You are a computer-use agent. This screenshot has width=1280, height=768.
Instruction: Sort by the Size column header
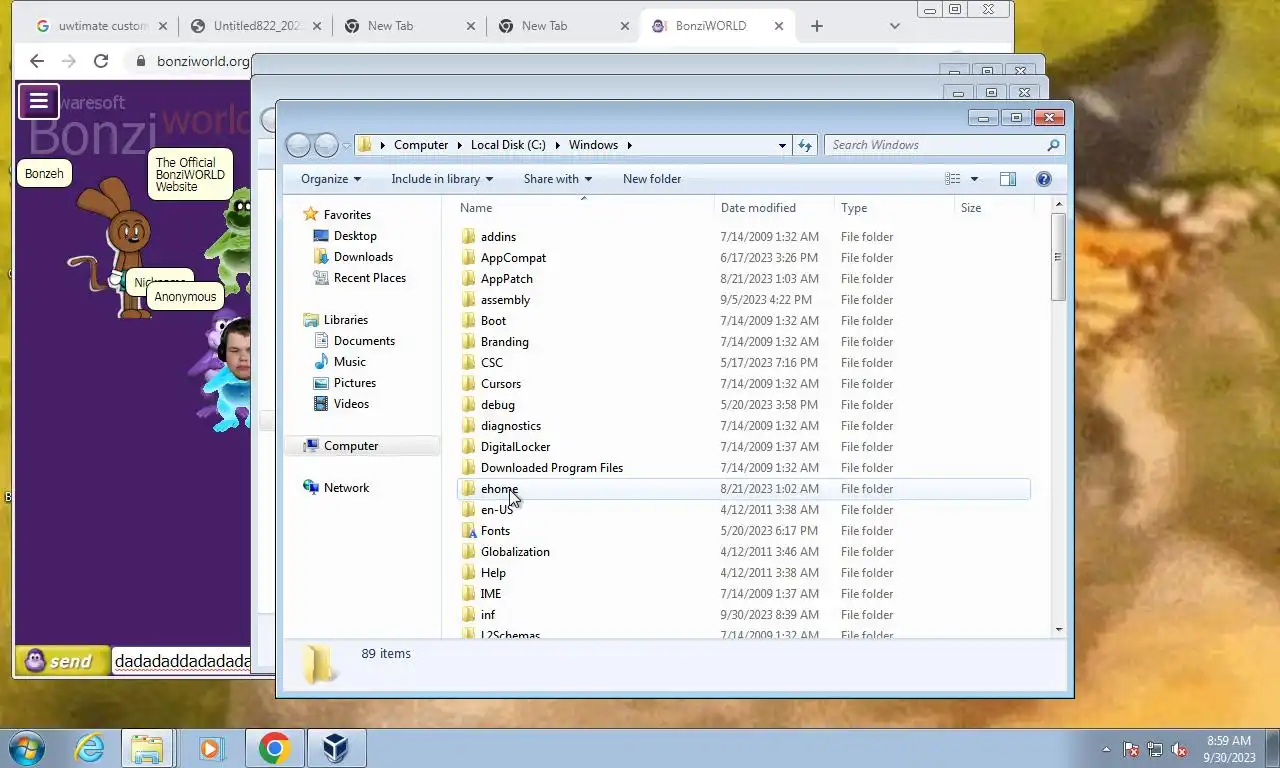pos(993,208)
